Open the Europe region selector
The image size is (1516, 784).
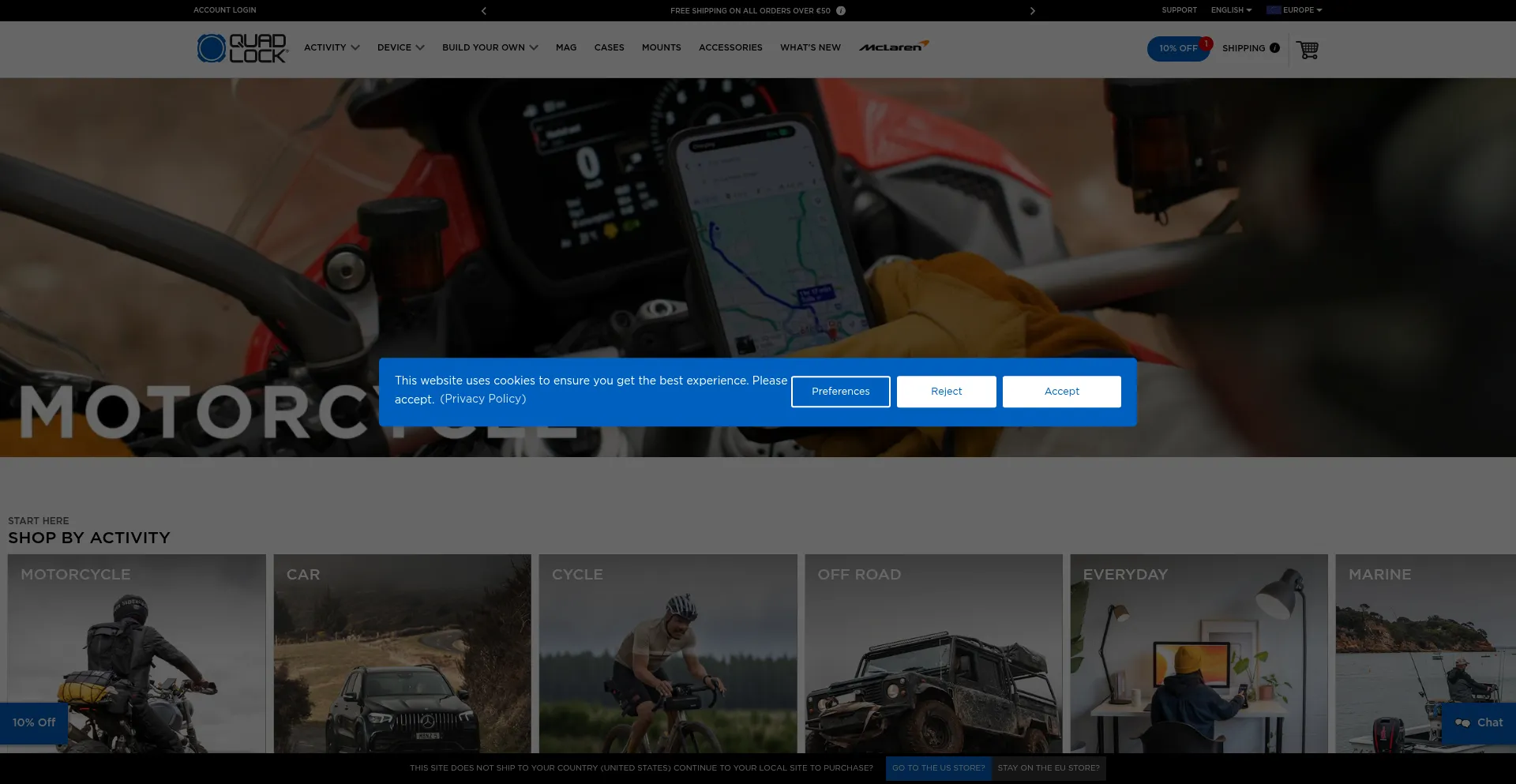pyautogui.click(x=1294, y=10)
